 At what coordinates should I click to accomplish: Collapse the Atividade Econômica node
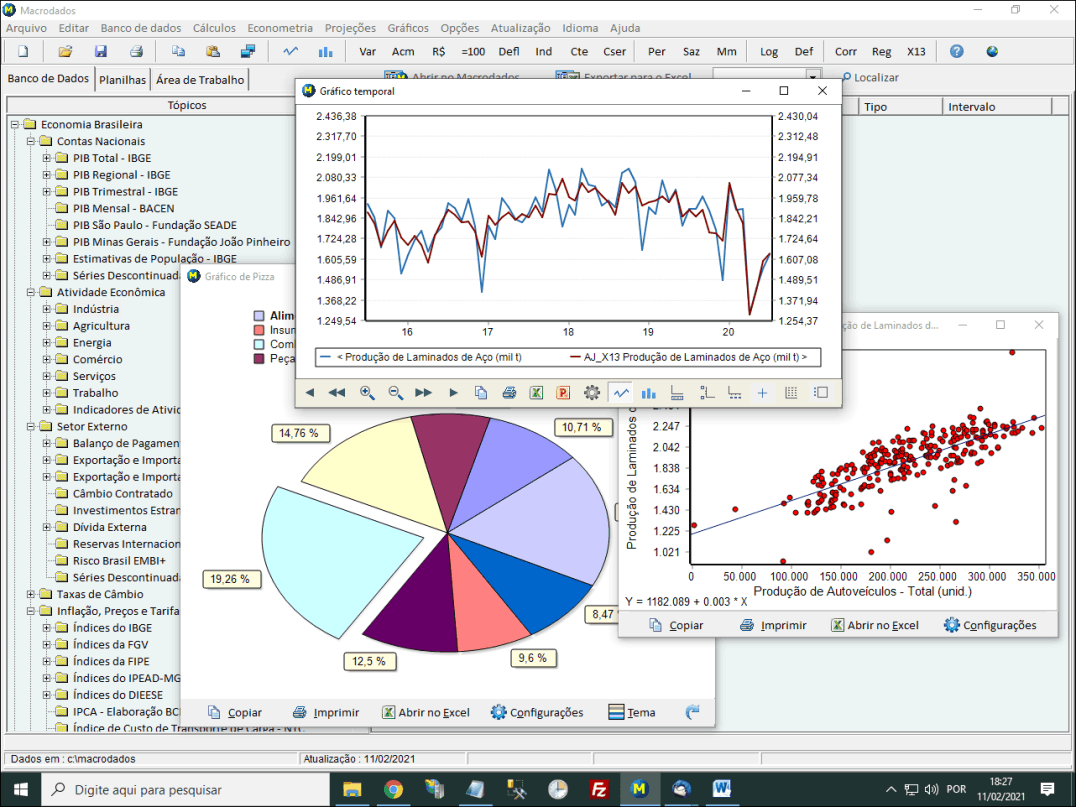[31, 292]
